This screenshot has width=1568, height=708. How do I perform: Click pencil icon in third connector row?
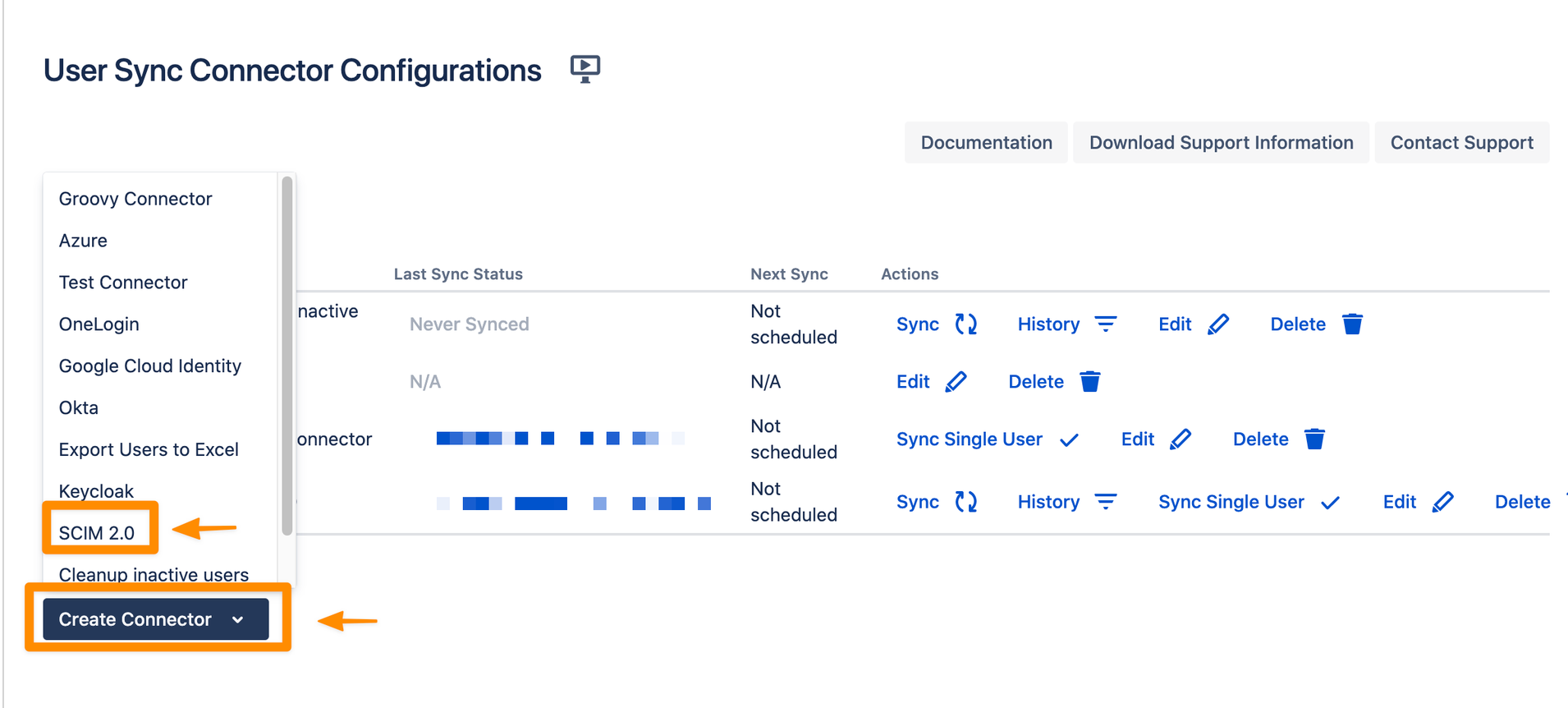(1181, 439)
